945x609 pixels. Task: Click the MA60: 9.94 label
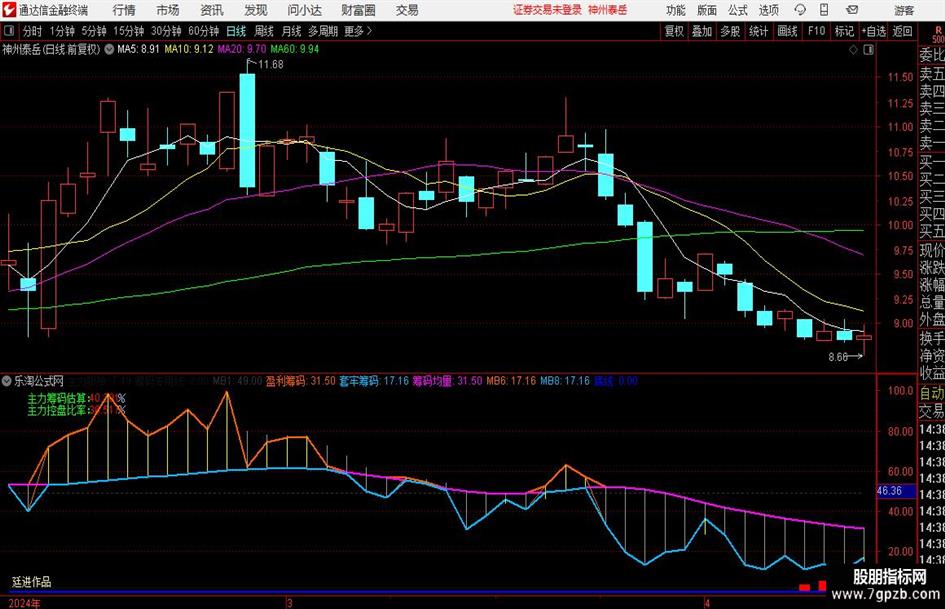pos(295,49)
